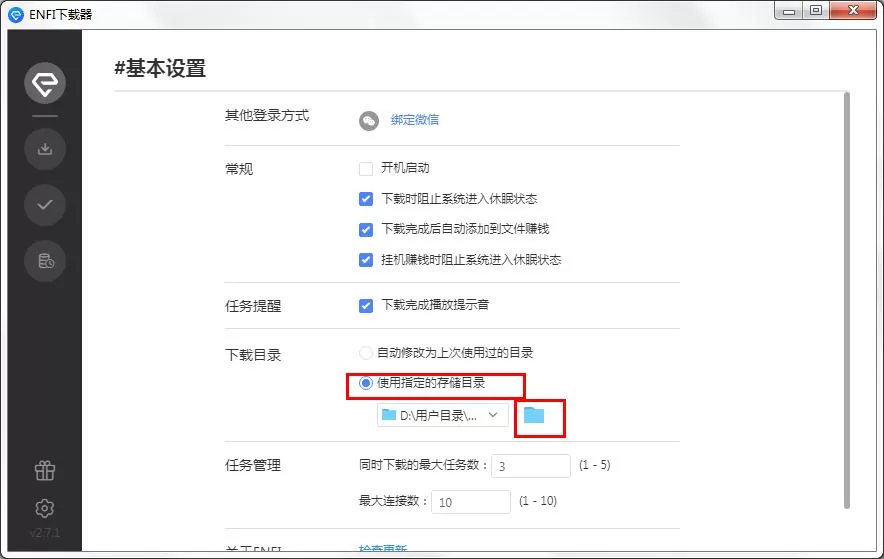The height and width of the screenshot is (559, 884).
Task: Select 自动修改为上次使用过的目录 radio option
Action: tap(366, 353)
